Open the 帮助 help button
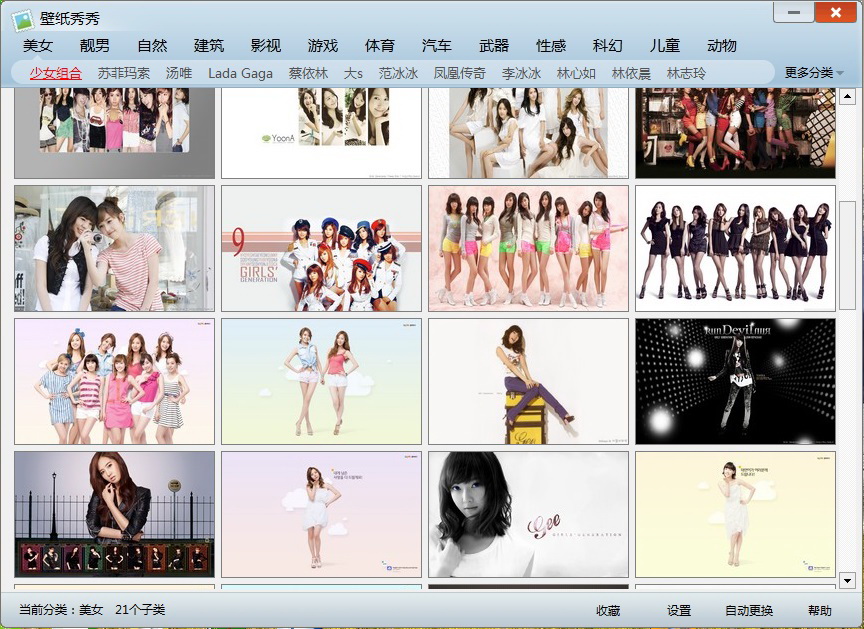 (x=819, y=610)
